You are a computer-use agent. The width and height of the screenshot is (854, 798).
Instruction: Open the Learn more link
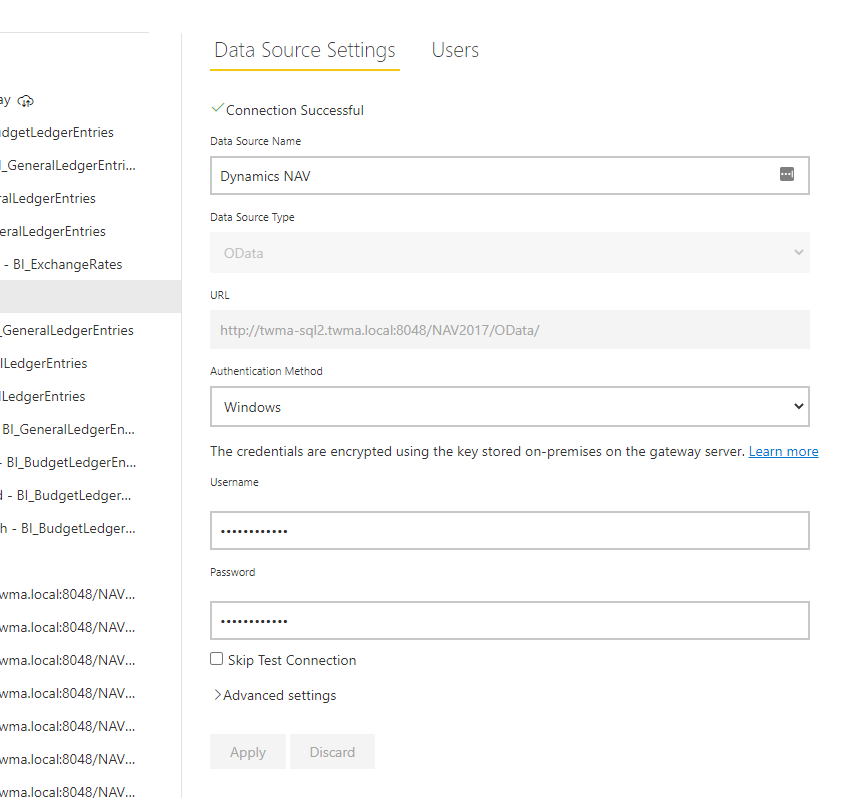point(783,451)
